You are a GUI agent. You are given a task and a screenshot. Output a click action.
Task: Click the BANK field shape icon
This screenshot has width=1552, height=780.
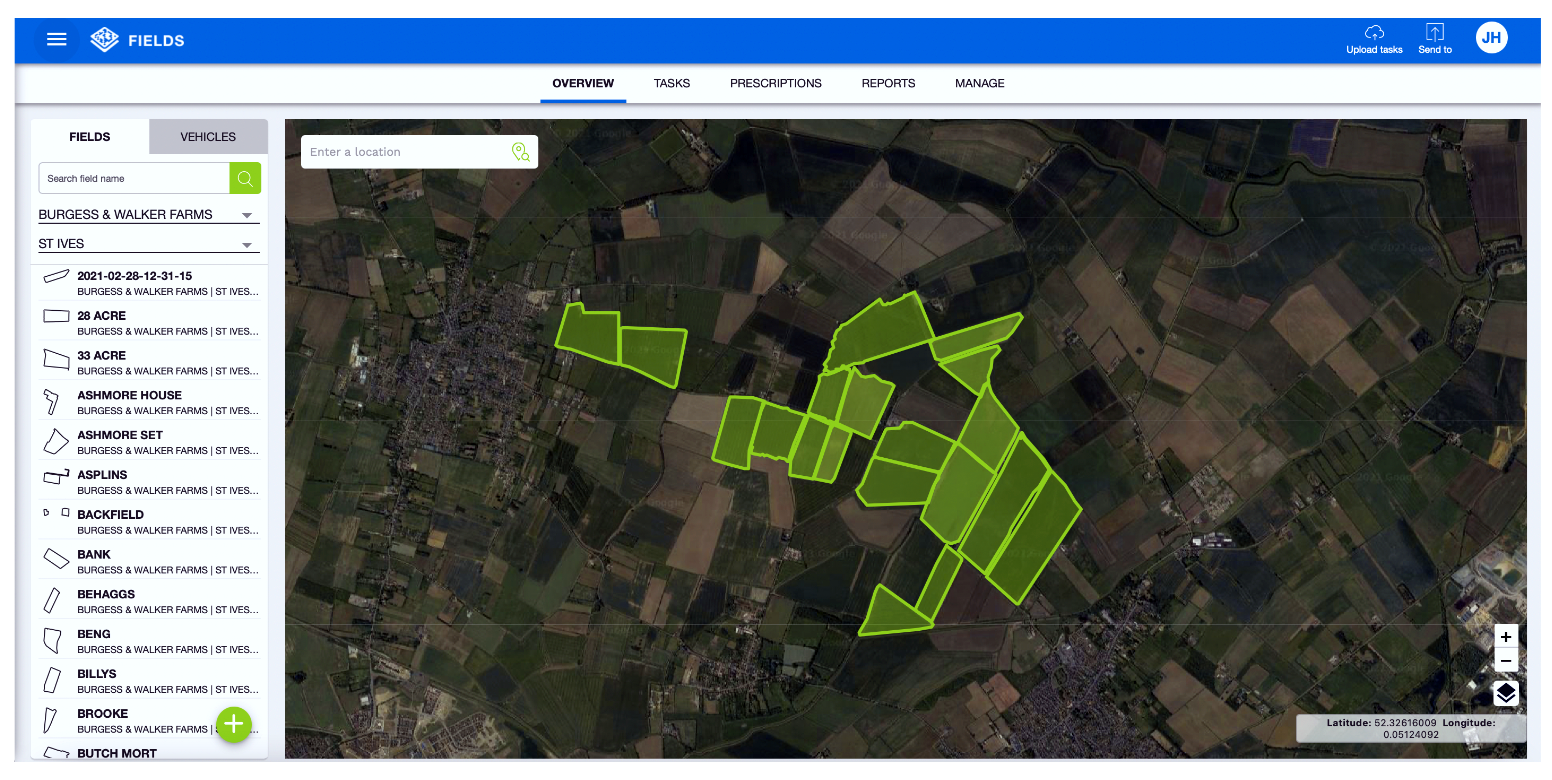(56, 558)
